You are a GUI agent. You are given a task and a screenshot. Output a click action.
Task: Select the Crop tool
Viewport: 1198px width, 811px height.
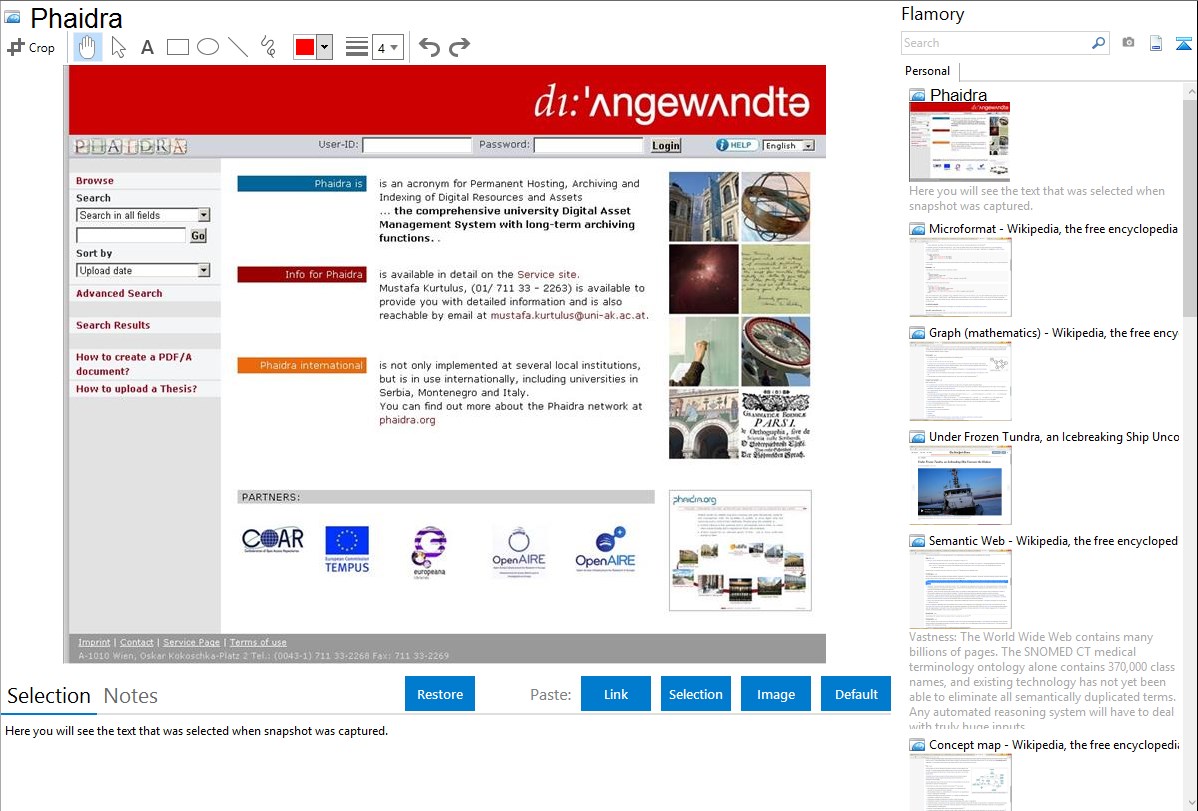[31, 47]
